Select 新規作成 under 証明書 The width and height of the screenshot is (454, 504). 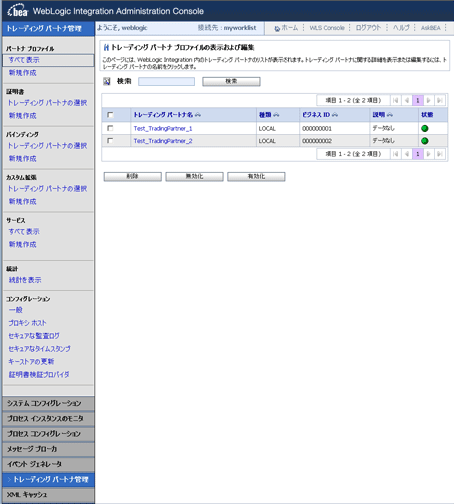(x=23, y=116)
